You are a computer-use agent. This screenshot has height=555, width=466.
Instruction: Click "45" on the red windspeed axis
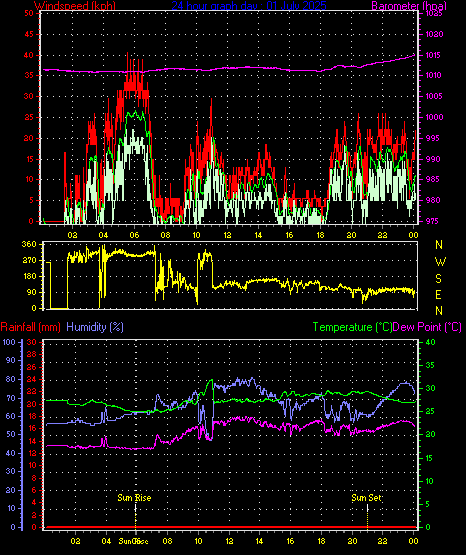[x=29, y=34]
